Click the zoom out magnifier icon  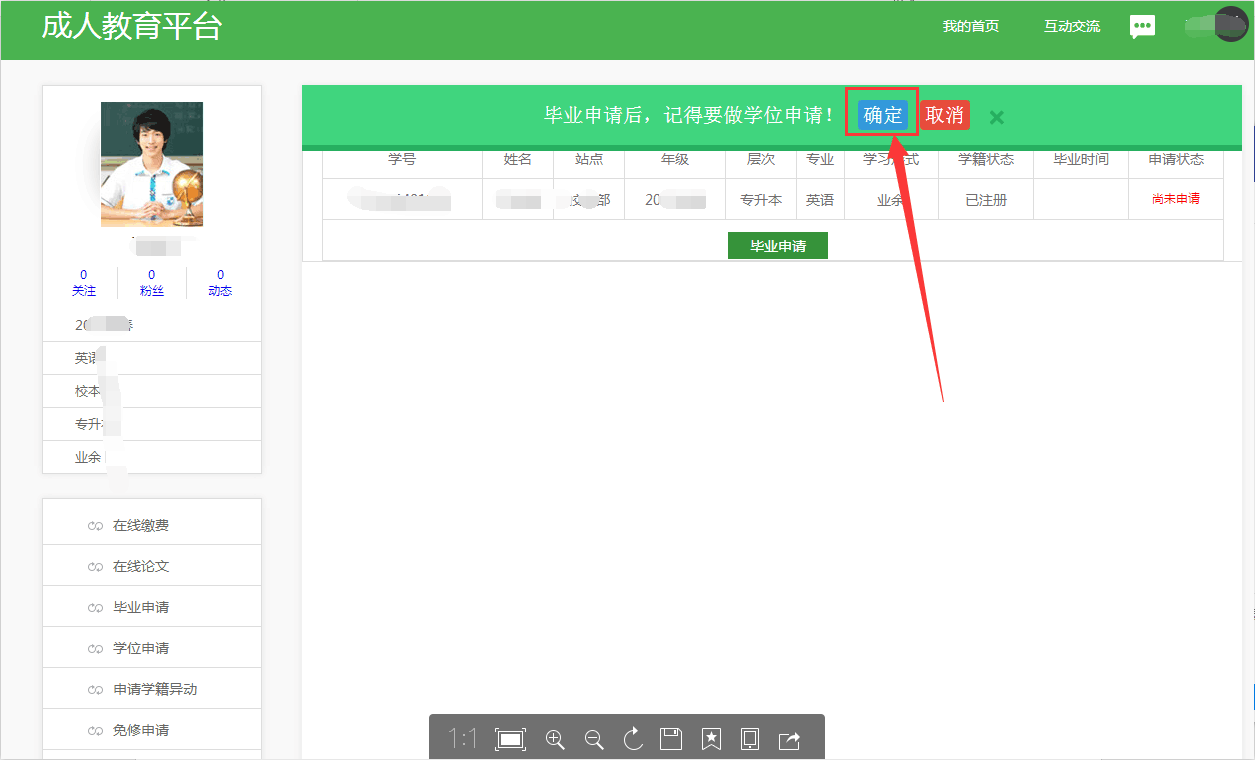point(594,739)
